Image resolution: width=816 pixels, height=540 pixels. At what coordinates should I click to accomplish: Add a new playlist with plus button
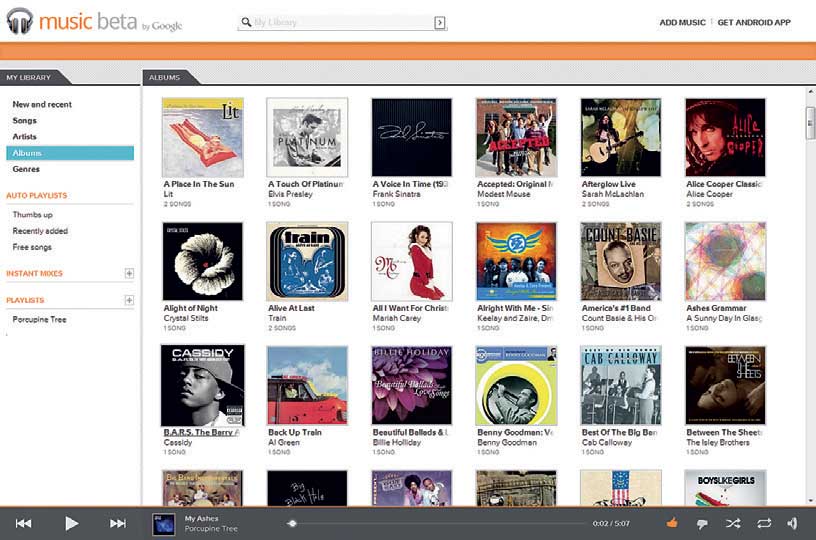[129, 300]
